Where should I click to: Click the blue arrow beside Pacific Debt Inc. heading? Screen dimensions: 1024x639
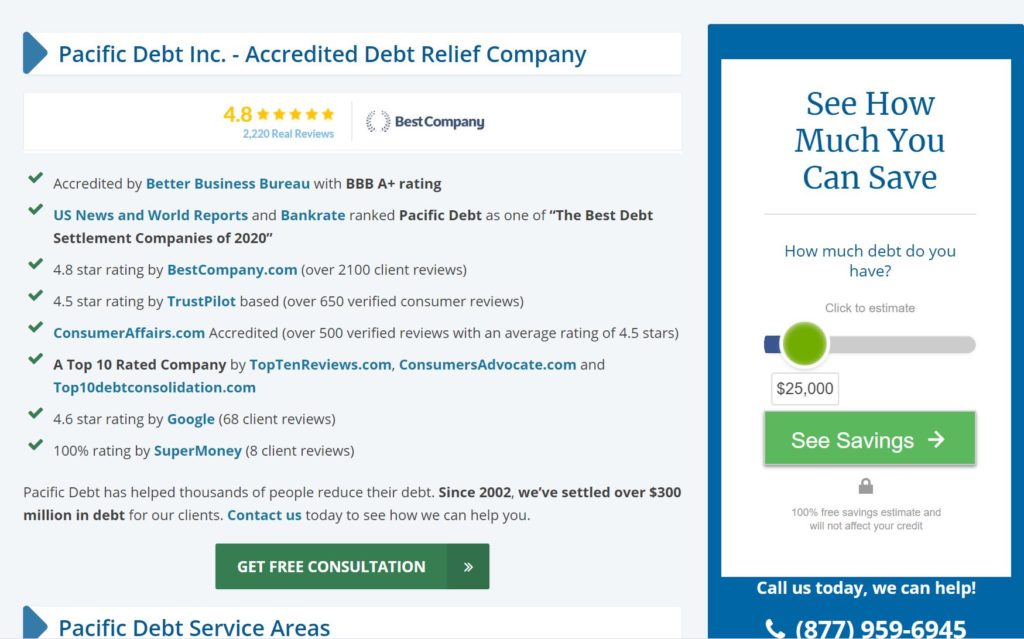[x=35, y=53]
